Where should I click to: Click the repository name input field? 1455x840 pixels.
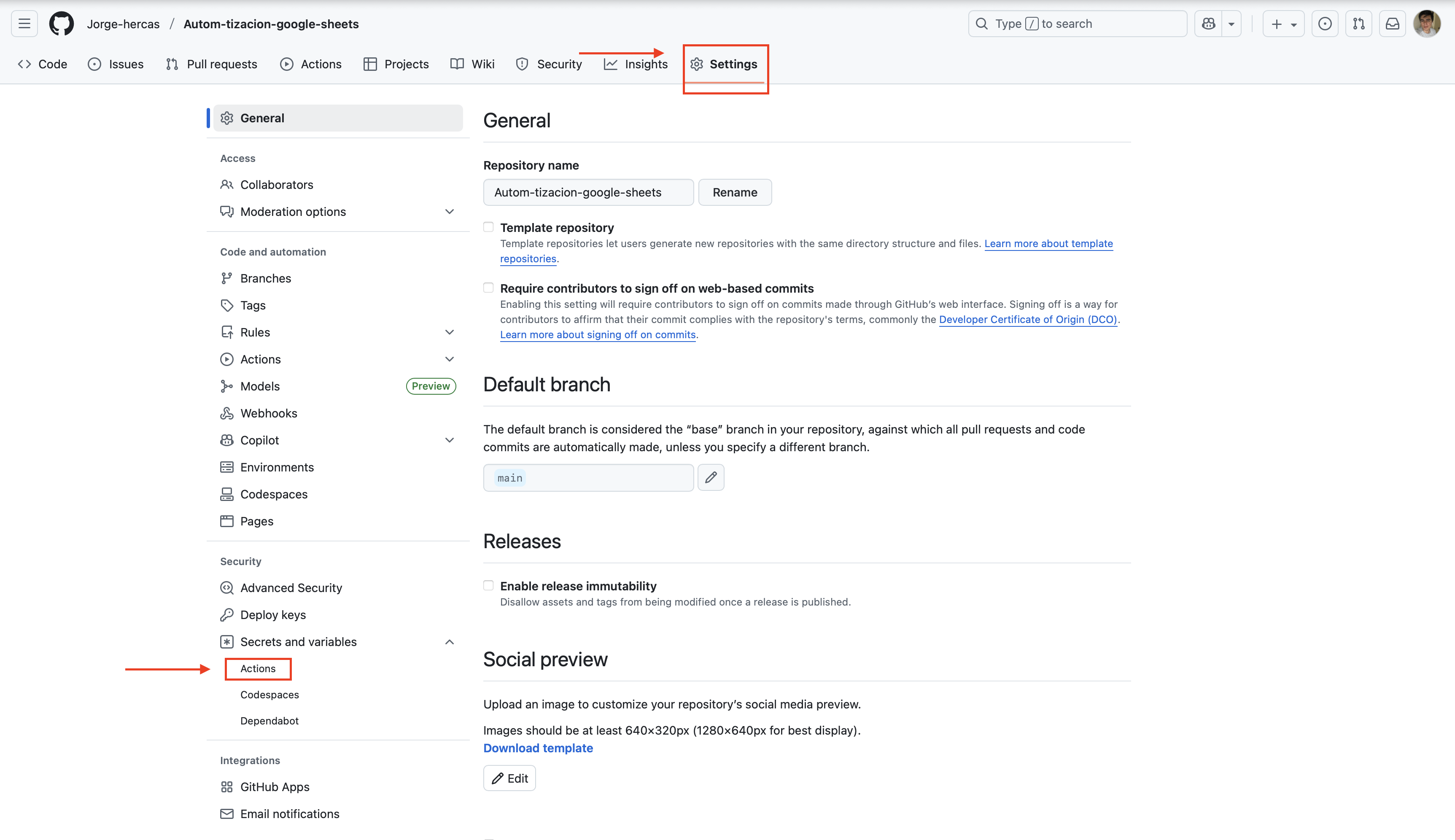[x=588, y=192]
